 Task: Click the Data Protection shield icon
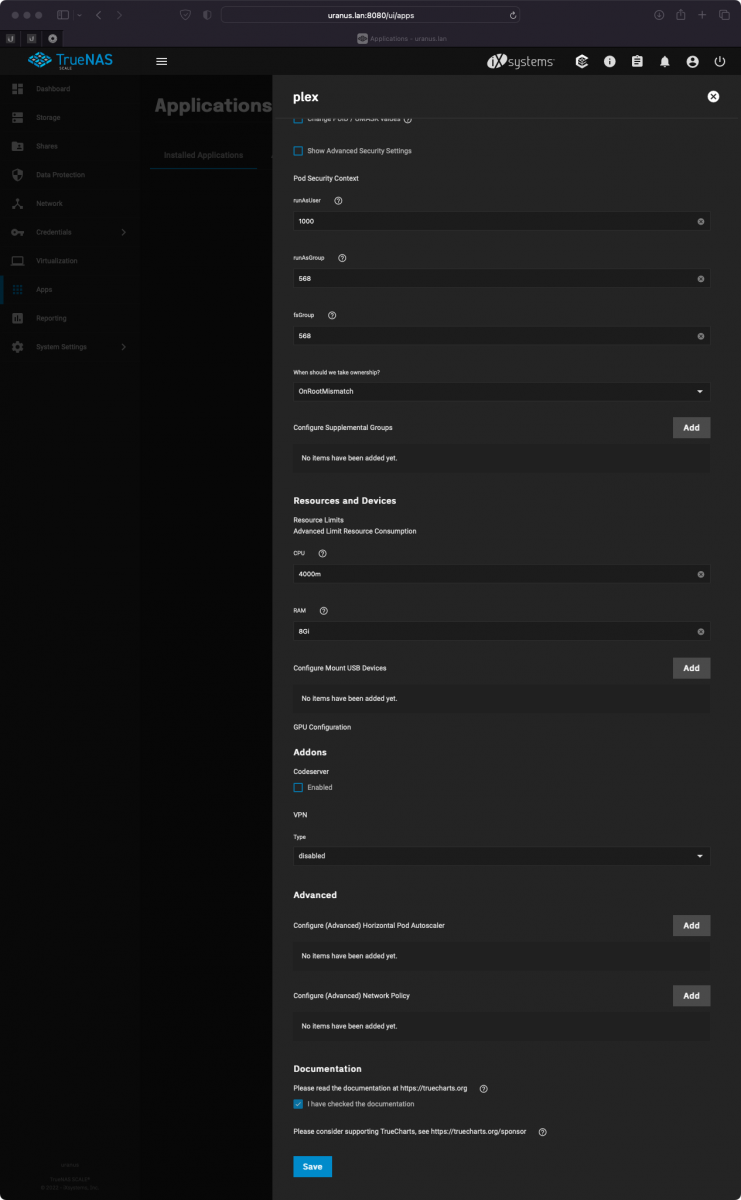click(17, 175)
